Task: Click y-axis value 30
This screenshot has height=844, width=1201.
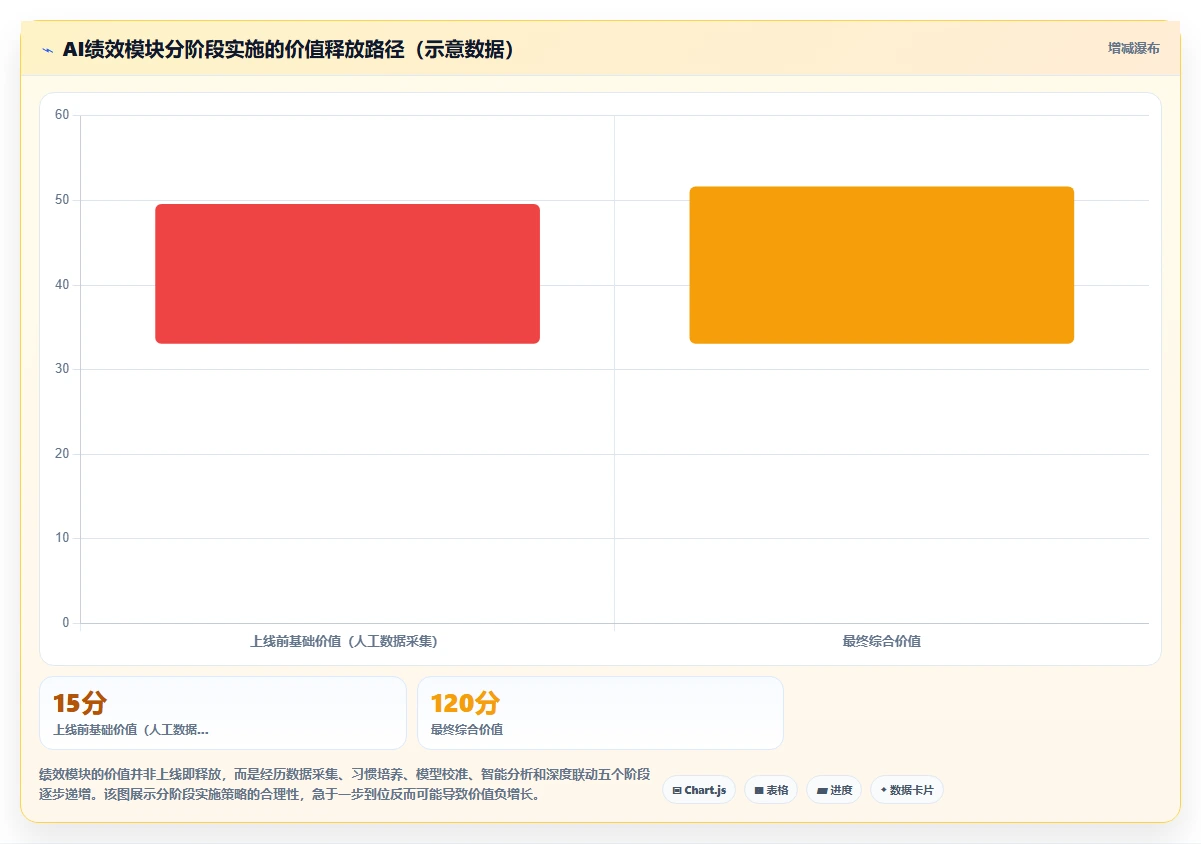Action: (62, 369)
